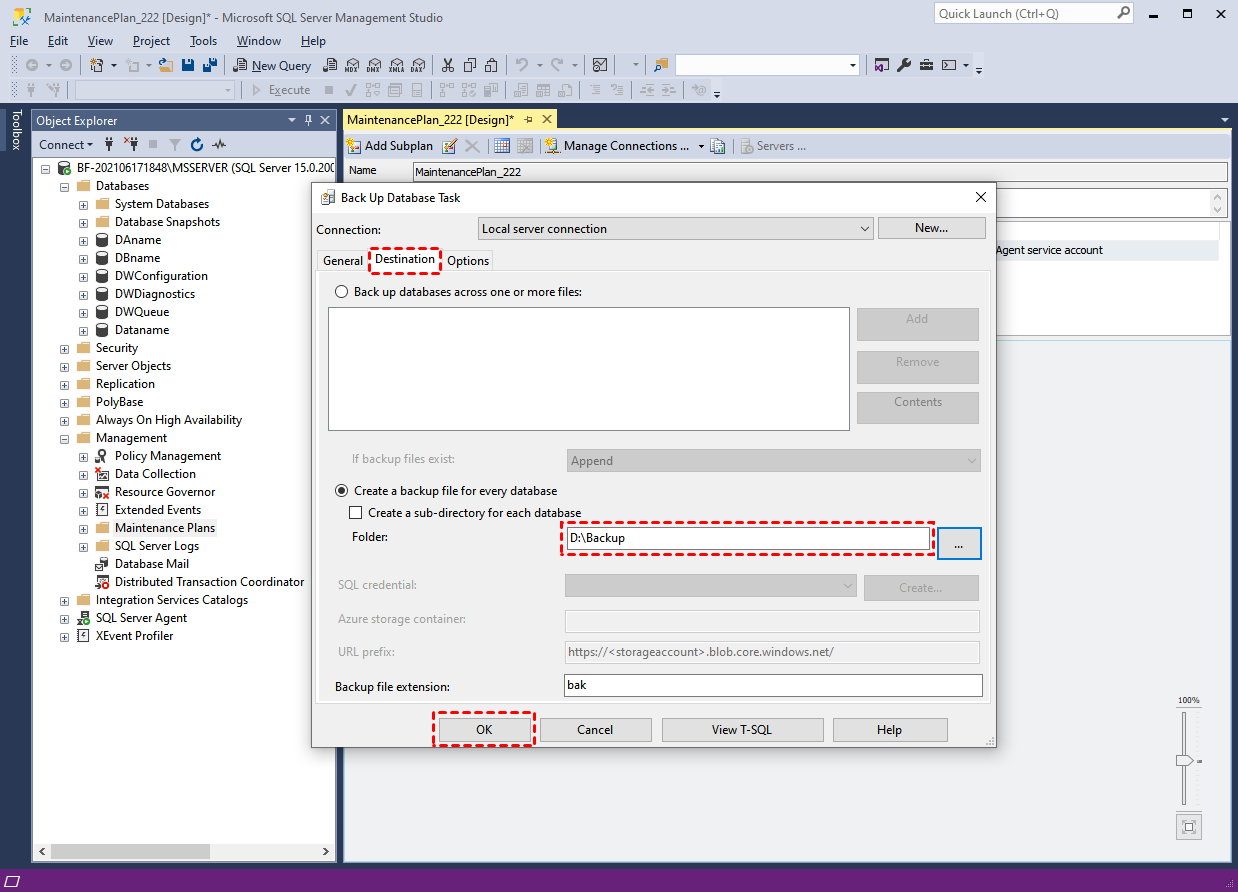Expand the Security folder node

point(64,348)
